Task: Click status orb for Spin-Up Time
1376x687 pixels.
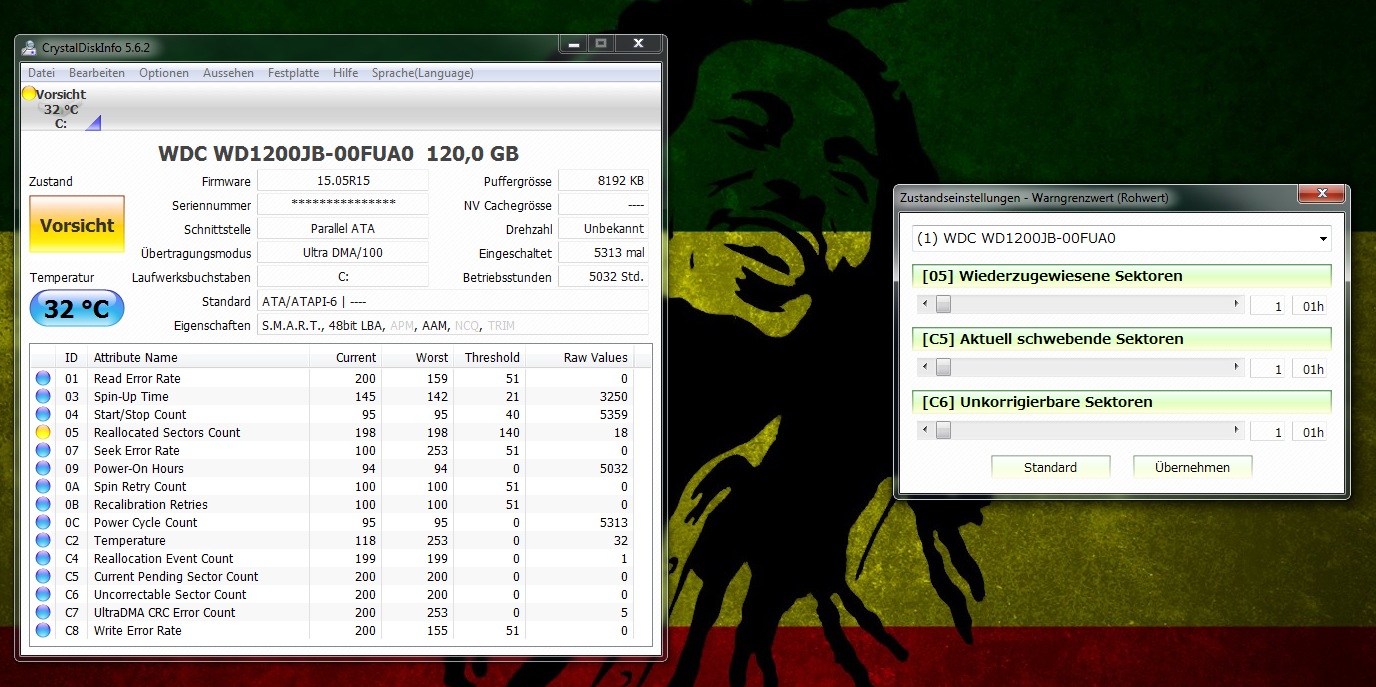Action: 43,396
